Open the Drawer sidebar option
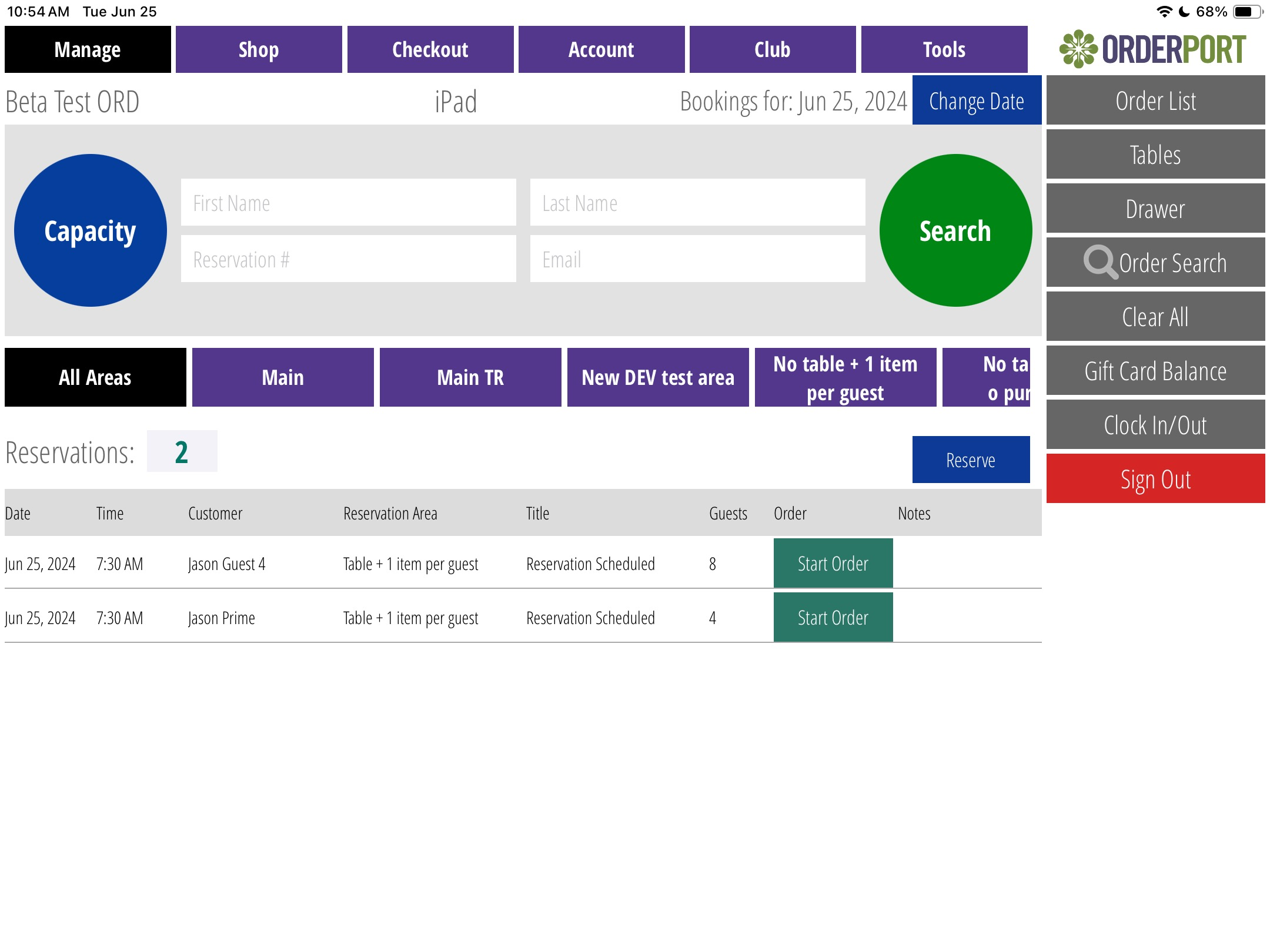 [x=1155, y=209]
